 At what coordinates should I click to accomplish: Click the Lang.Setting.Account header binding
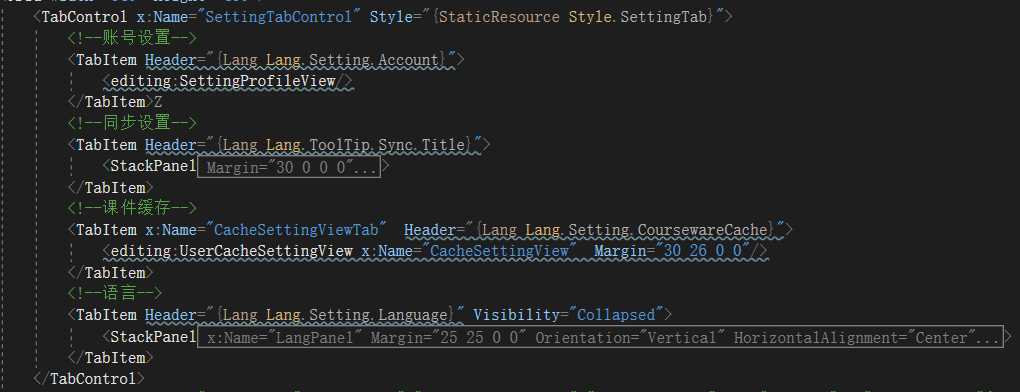click(x=332, y=60)
